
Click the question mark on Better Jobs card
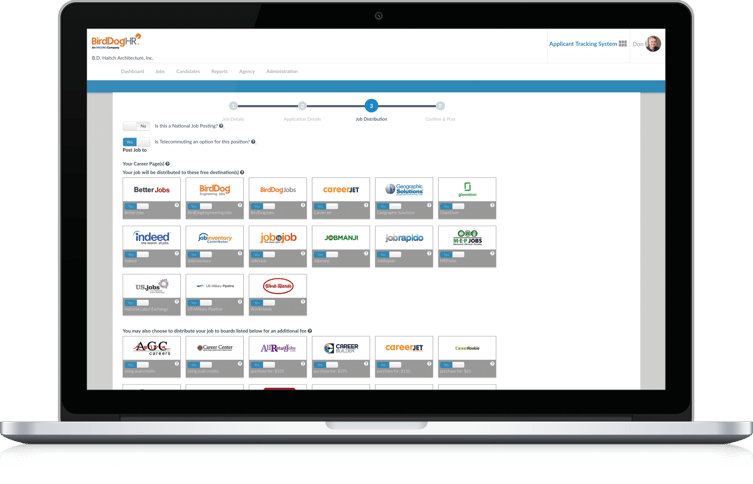point(177,205)
